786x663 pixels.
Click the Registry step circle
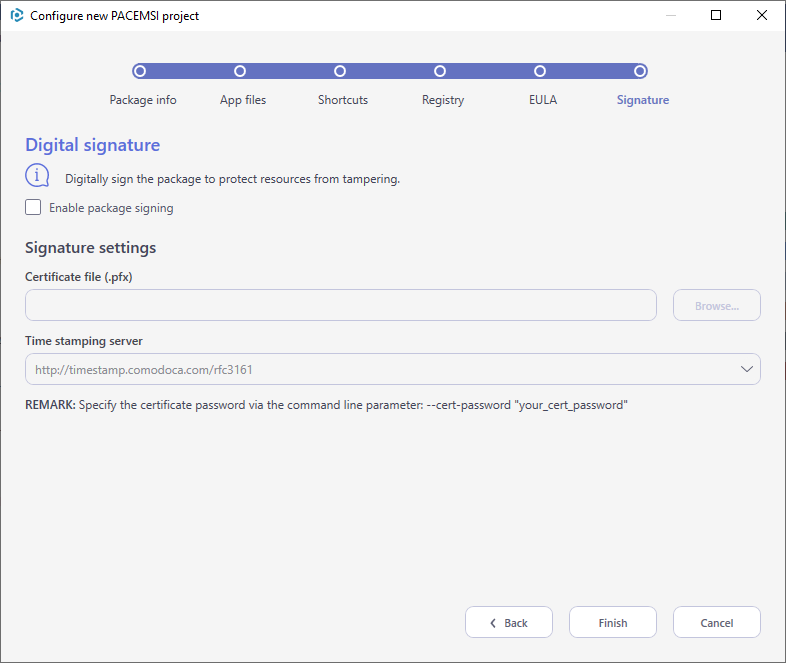[440, 71]
